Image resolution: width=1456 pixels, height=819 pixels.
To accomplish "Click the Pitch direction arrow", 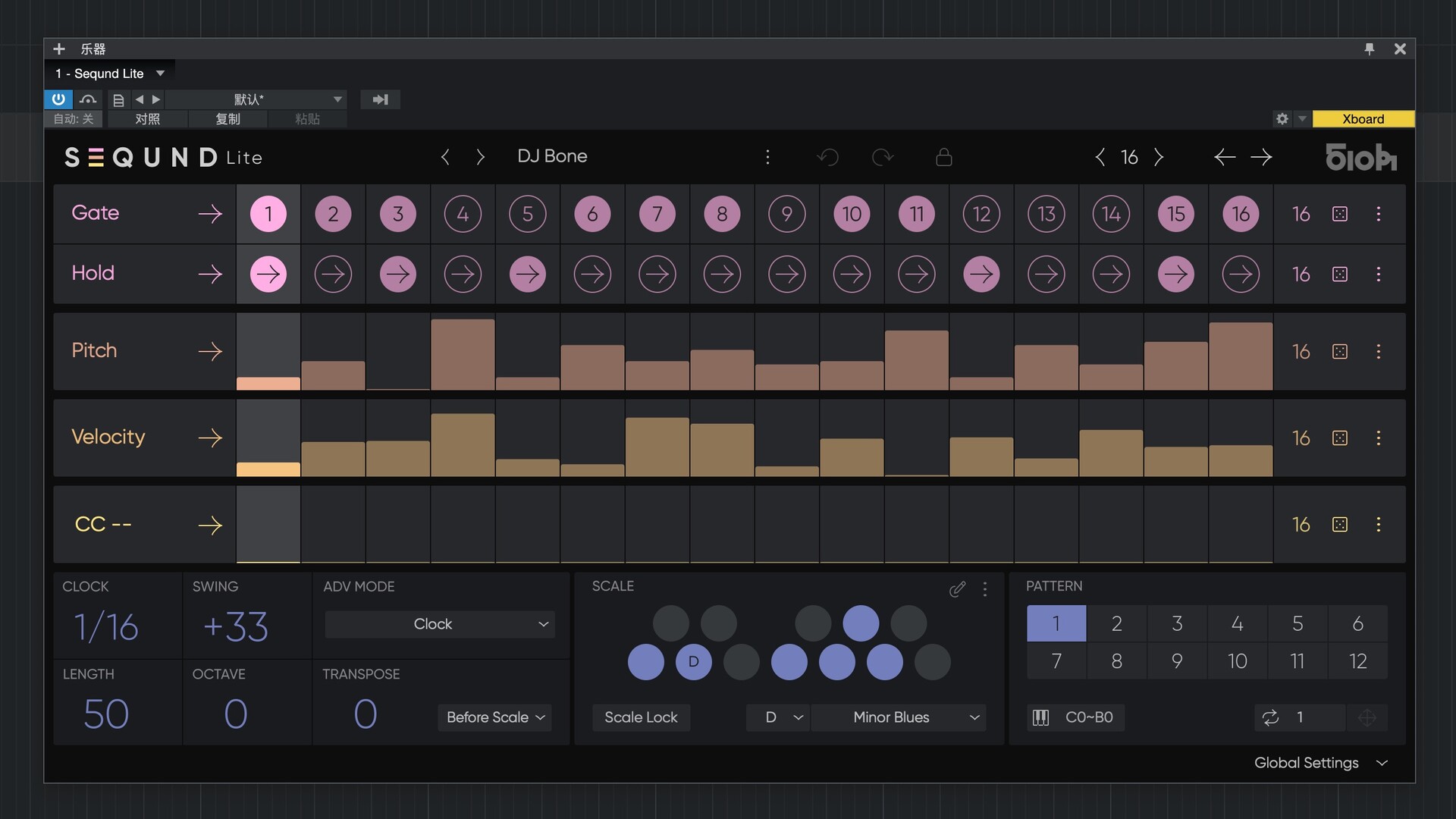I will pos(210,351).
